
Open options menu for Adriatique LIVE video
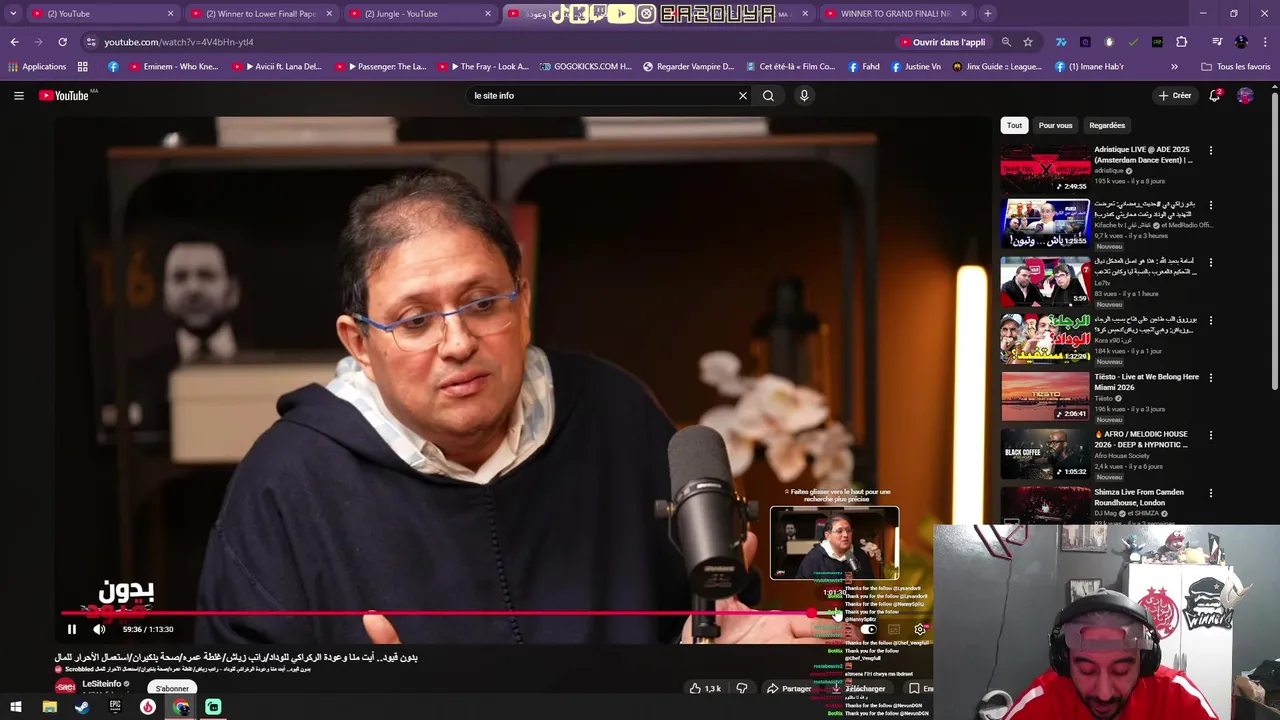pyautogui.click(x=1211, y=151)
